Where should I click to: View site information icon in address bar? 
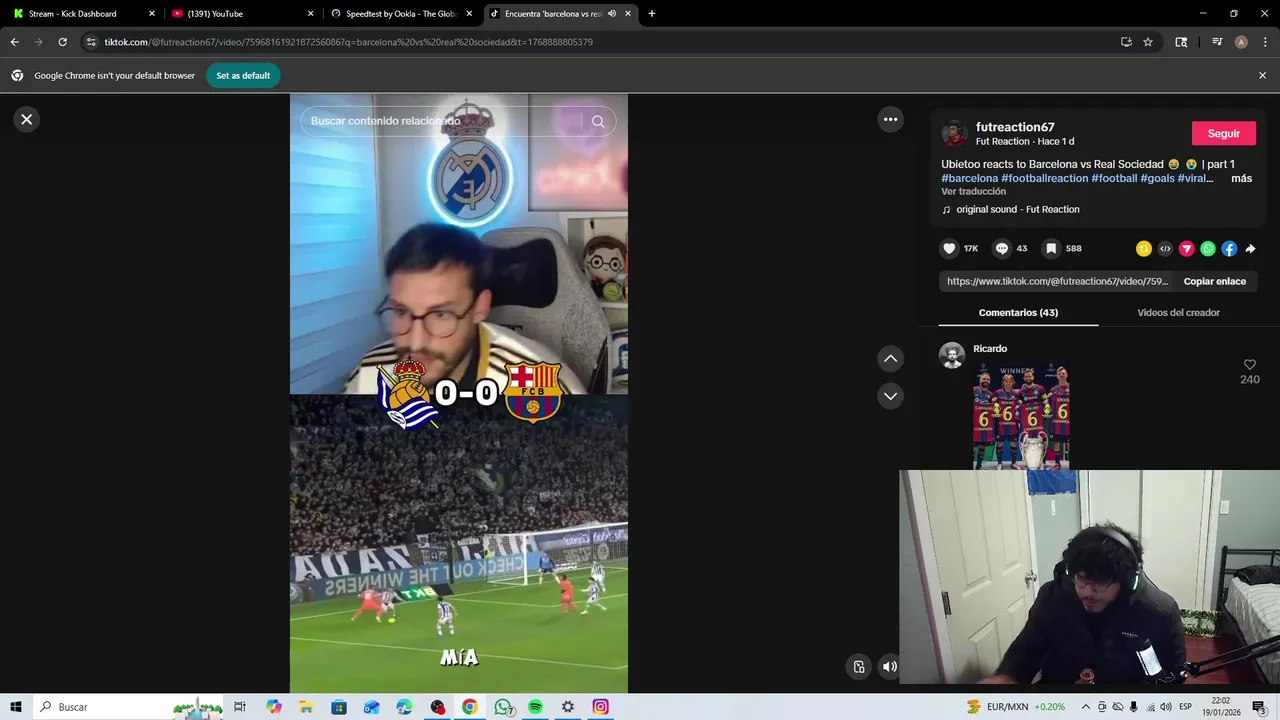91,42
